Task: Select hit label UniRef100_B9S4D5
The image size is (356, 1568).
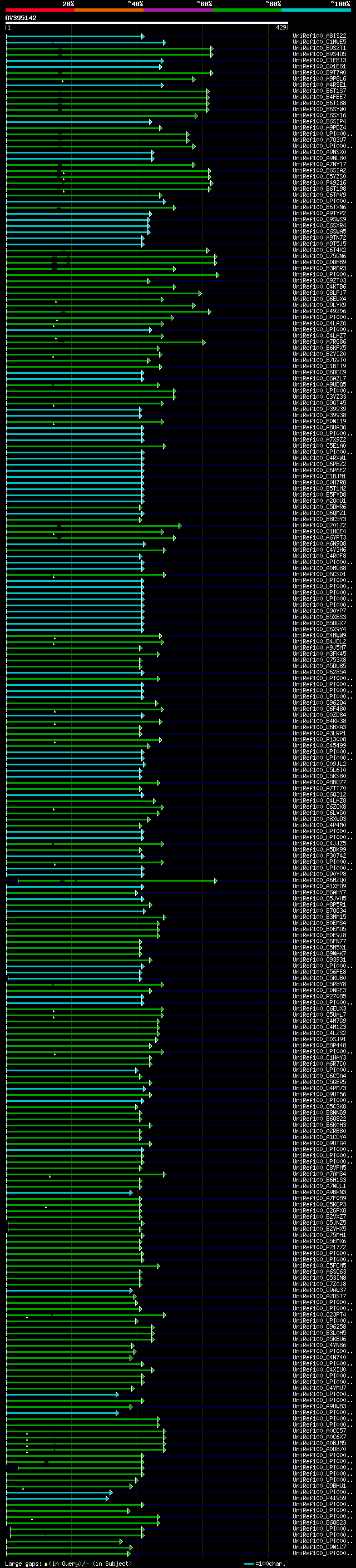Action: click(319, 54)
